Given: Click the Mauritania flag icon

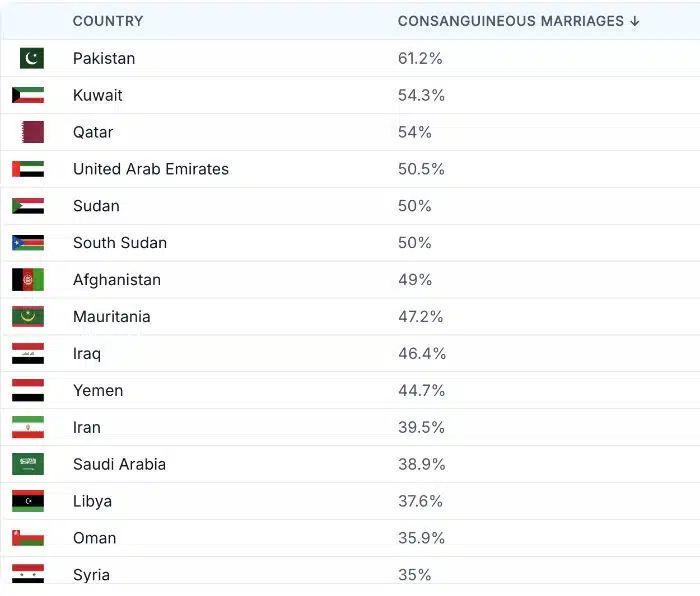Looking at the screenshot, I should (x=28, y=317).
